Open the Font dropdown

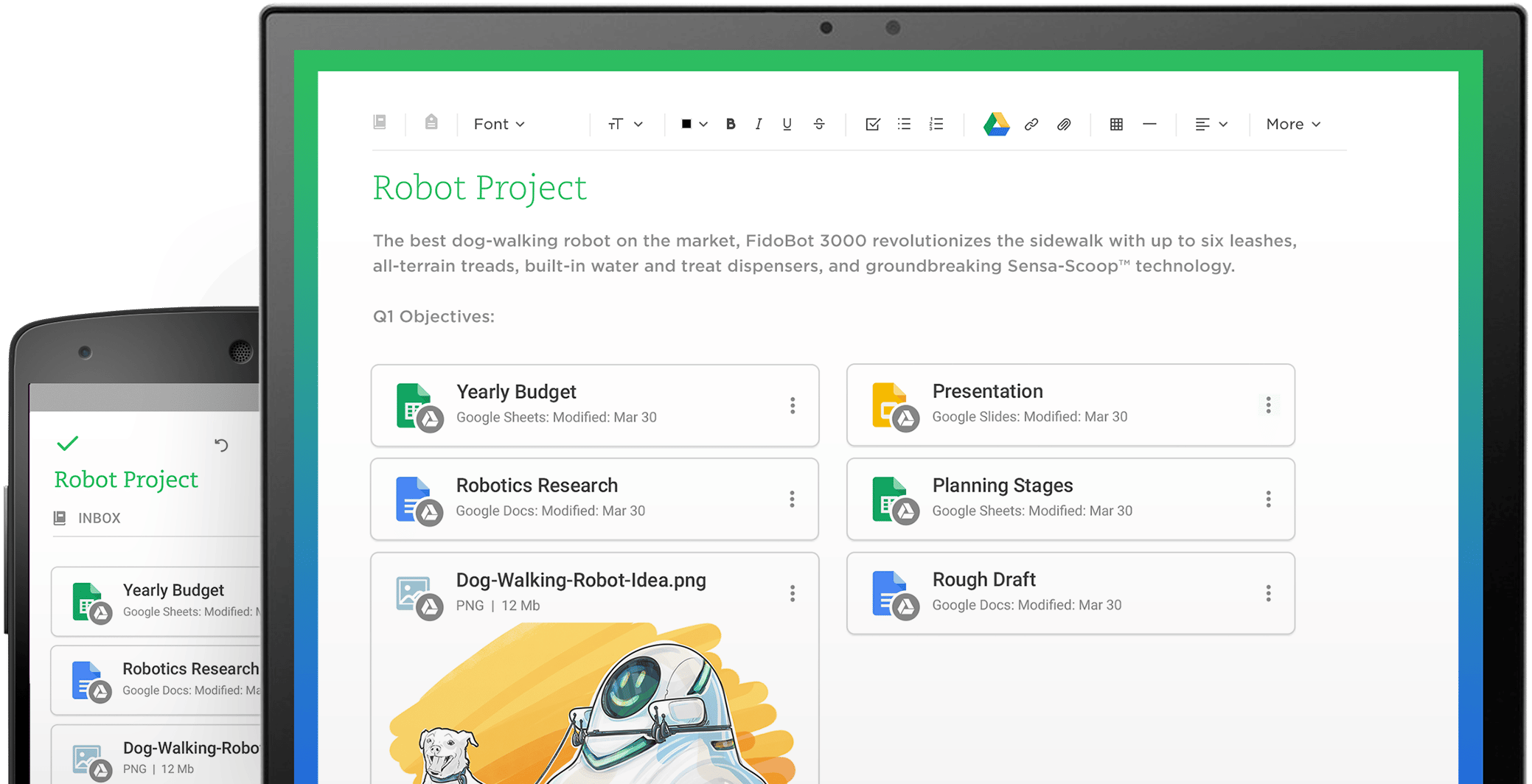499,124
